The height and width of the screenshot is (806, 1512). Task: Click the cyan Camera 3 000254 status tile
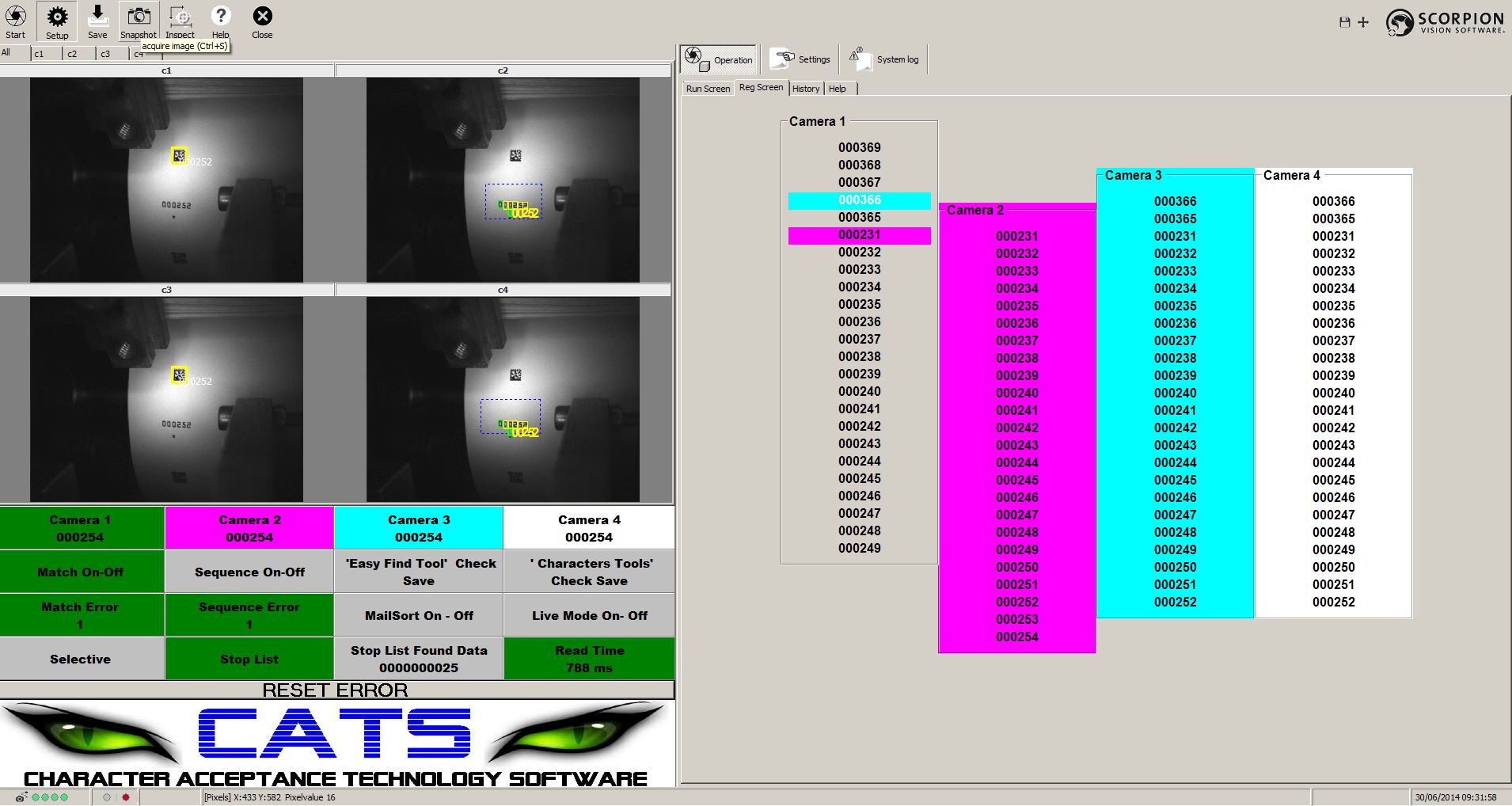[419, 528]
